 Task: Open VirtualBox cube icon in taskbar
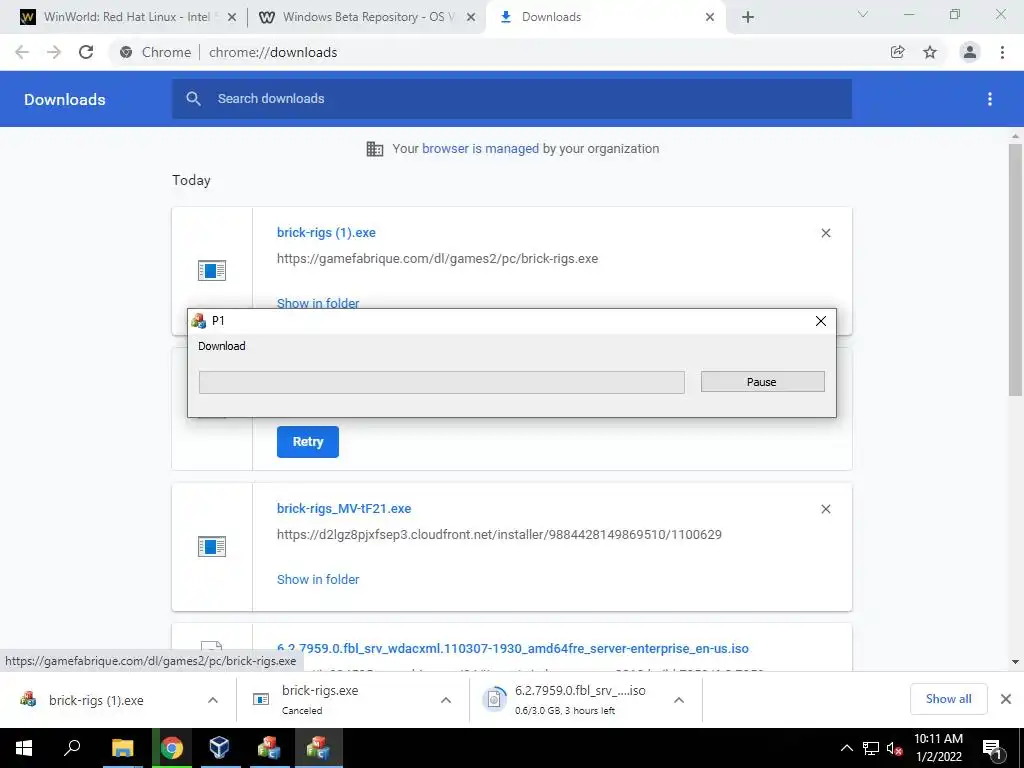pyautogui.click(x=219, y=748)
